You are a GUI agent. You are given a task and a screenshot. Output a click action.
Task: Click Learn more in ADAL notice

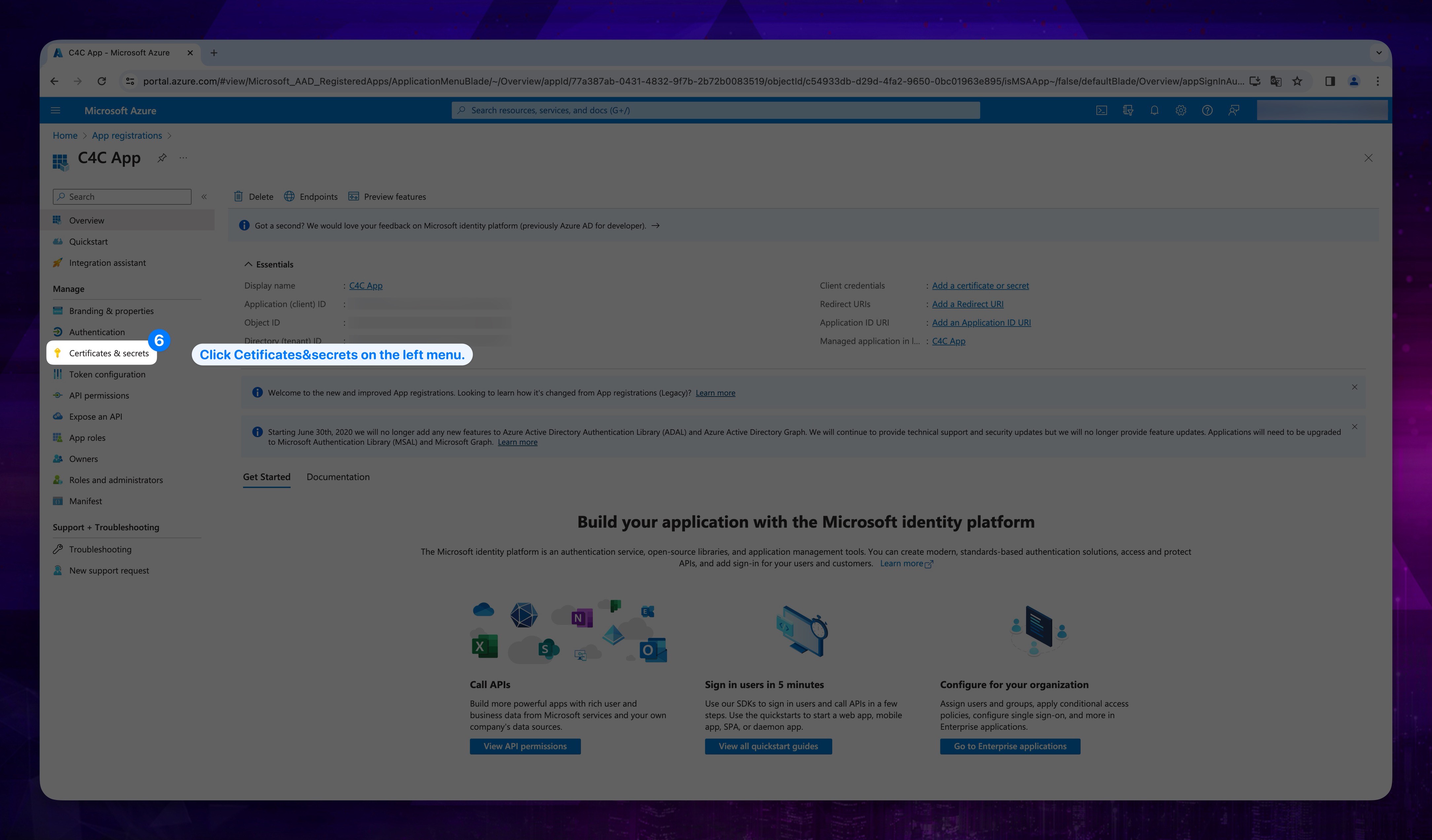point(518,442)
